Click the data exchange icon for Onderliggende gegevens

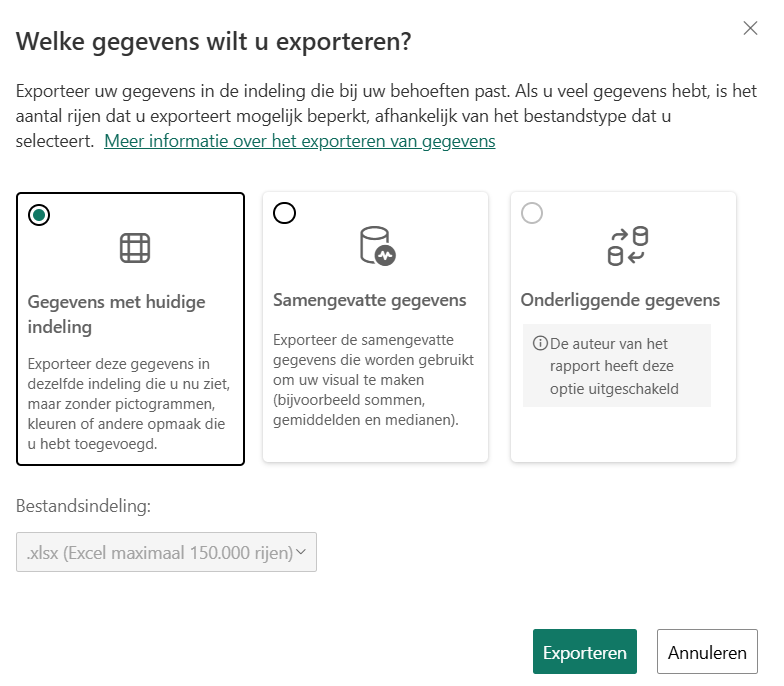click(x=628, y=247)
